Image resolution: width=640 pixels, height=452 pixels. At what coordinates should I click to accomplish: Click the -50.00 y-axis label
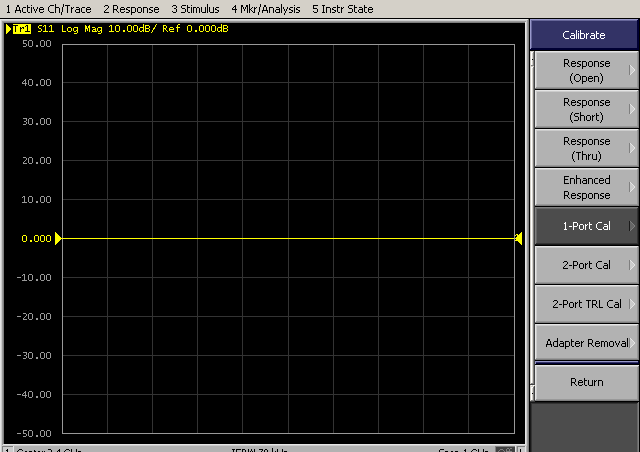34,433
